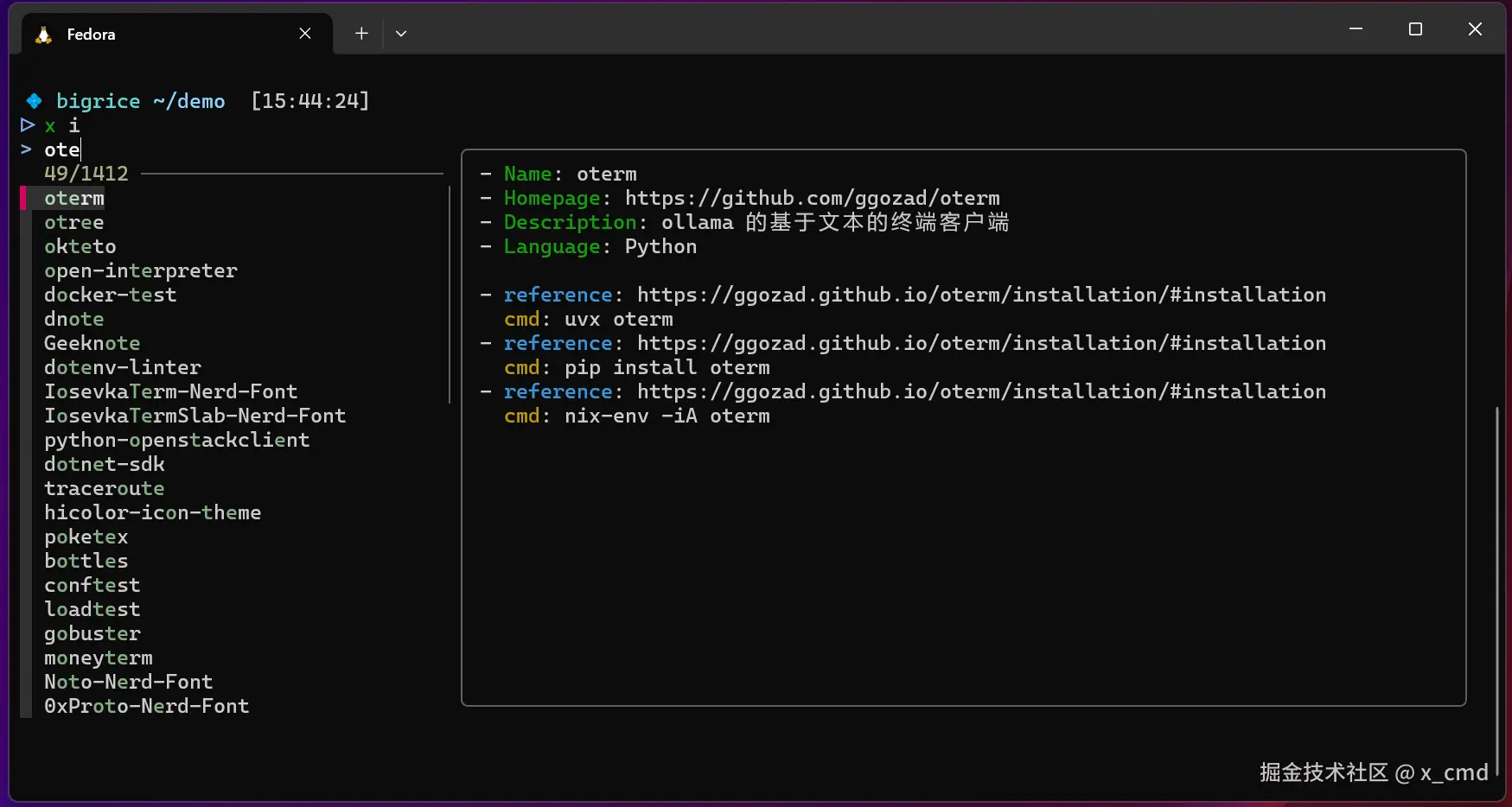Click the result list scrollbar
Image resolution: width=1512 pixels, height=807 pixels.
(x=450, y=295)
